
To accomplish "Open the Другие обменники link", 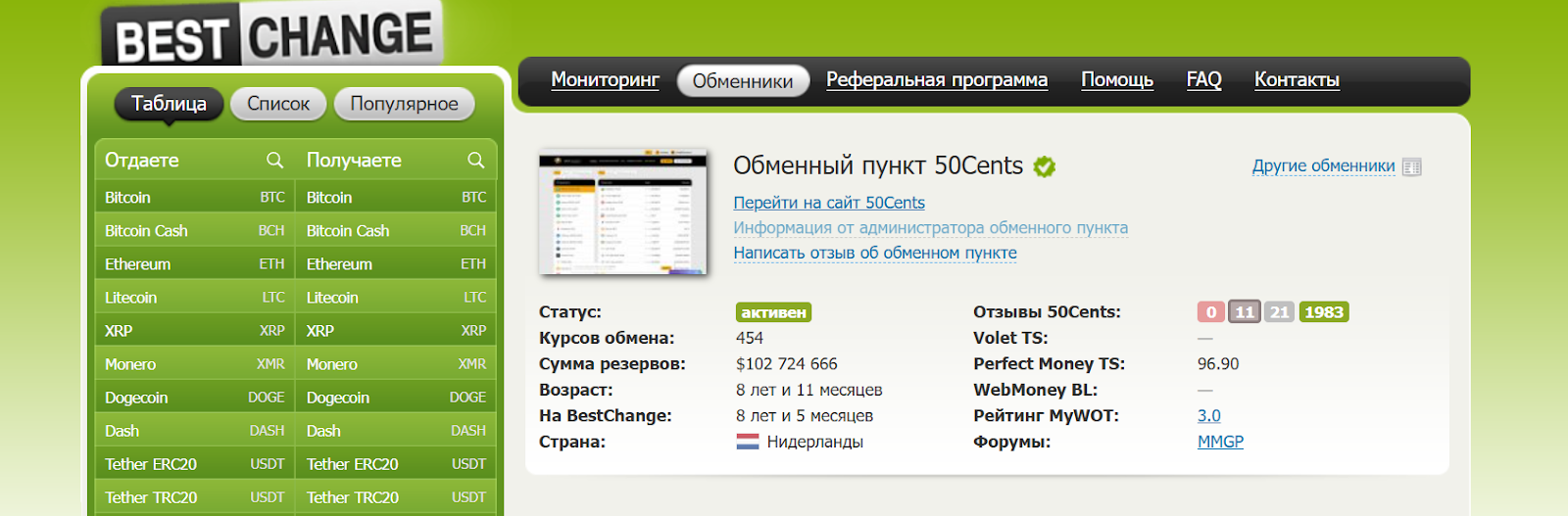I will pyautogui.click(x=1323, y=166).
